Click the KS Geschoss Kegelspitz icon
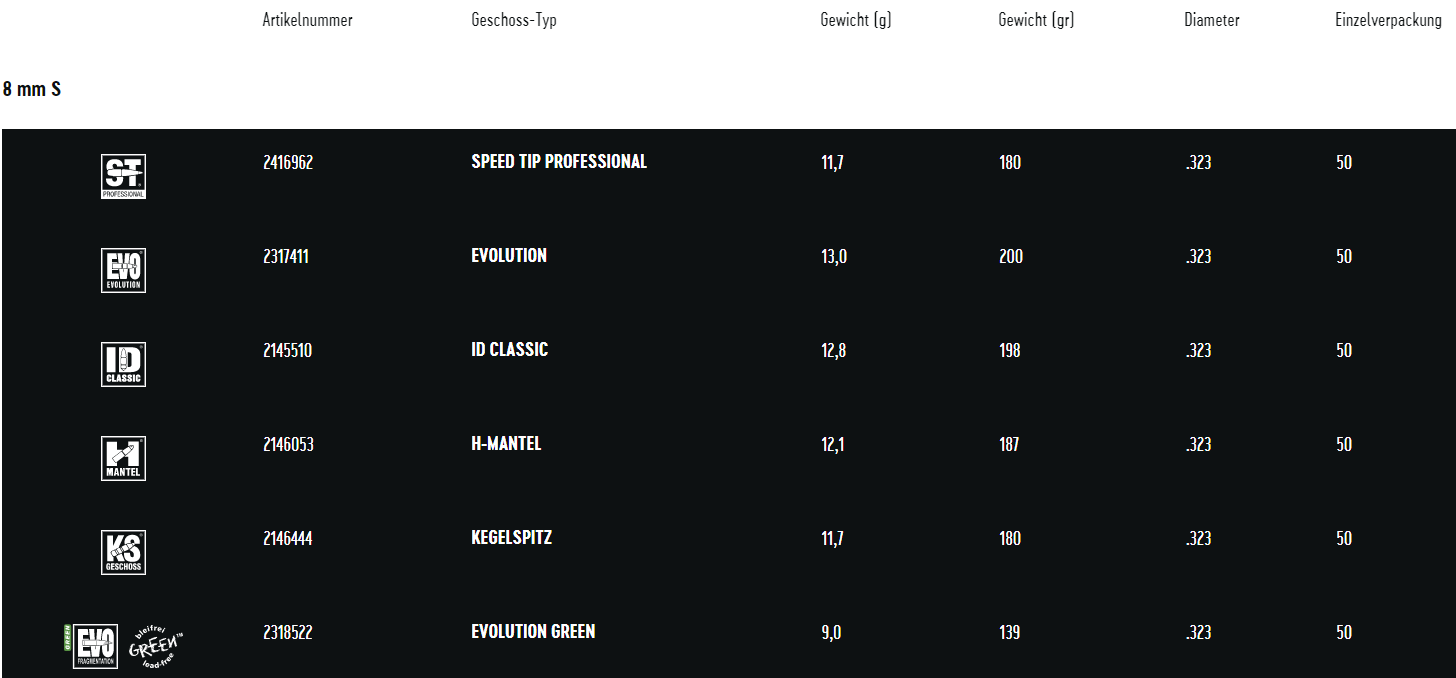The image size is (1456, 678). pyautogui.click(x=123, y=552)
